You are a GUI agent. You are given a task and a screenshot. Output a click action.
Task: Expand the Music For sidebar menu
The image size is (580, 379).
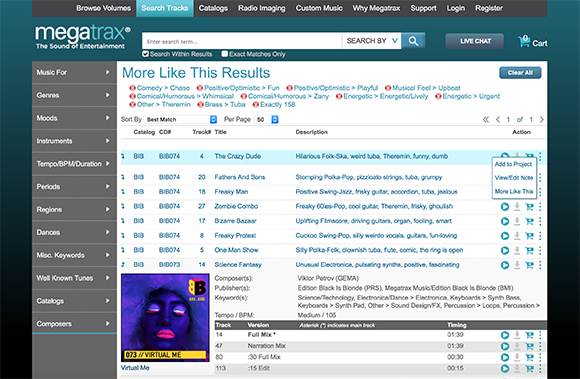click(x=74, y=72)
